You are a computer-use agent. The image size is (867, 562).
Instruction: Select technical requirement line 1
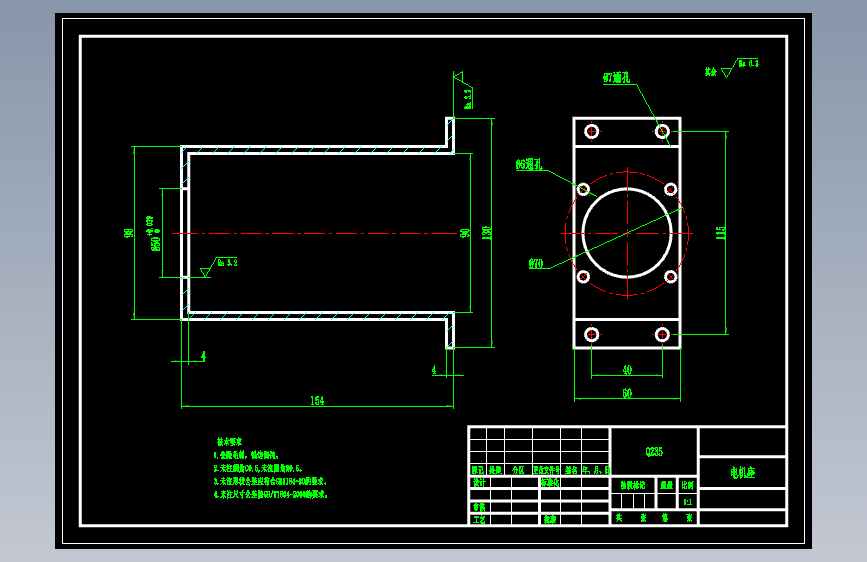pos(246,455)
